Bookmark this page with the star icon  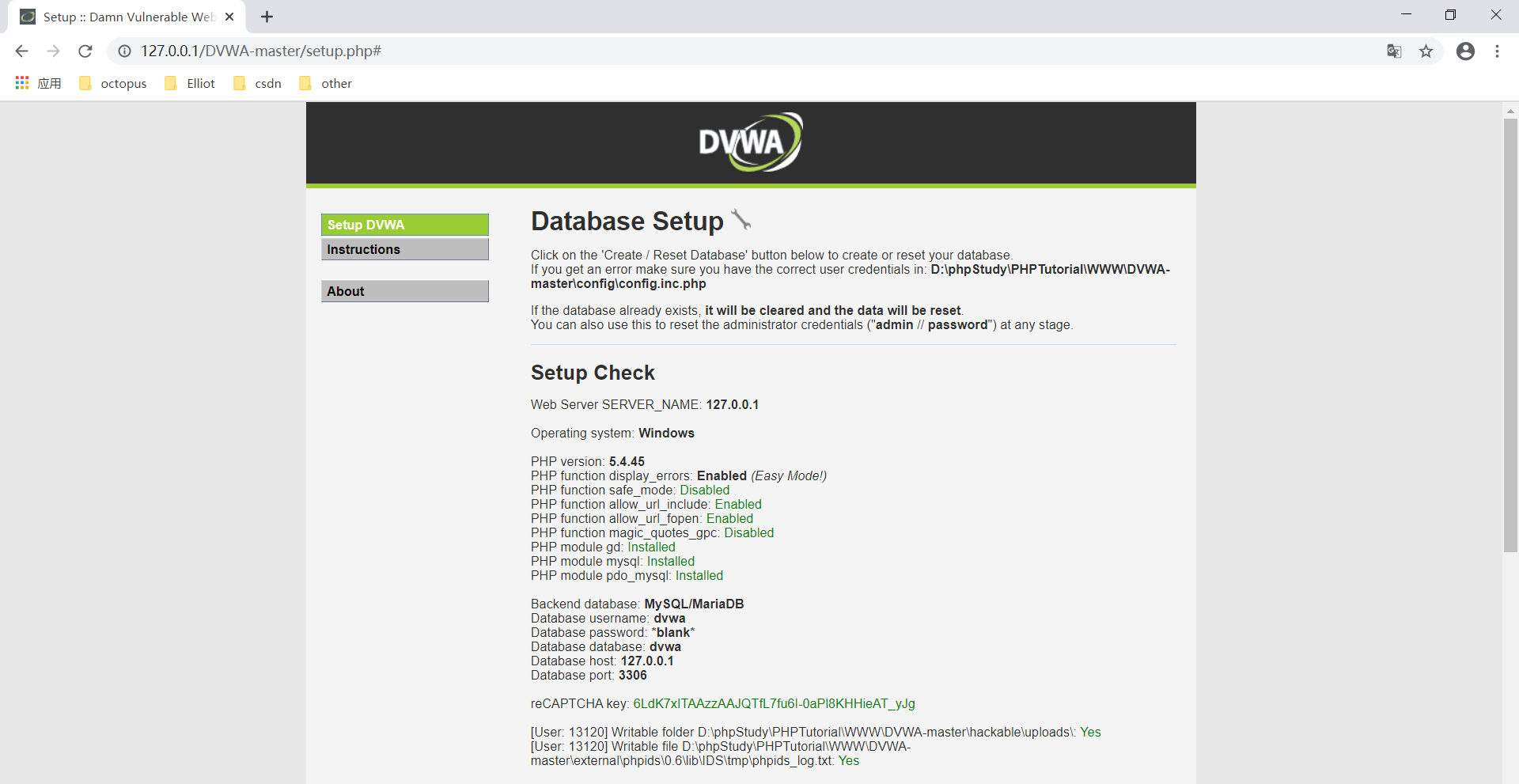tap(1426, 51)
